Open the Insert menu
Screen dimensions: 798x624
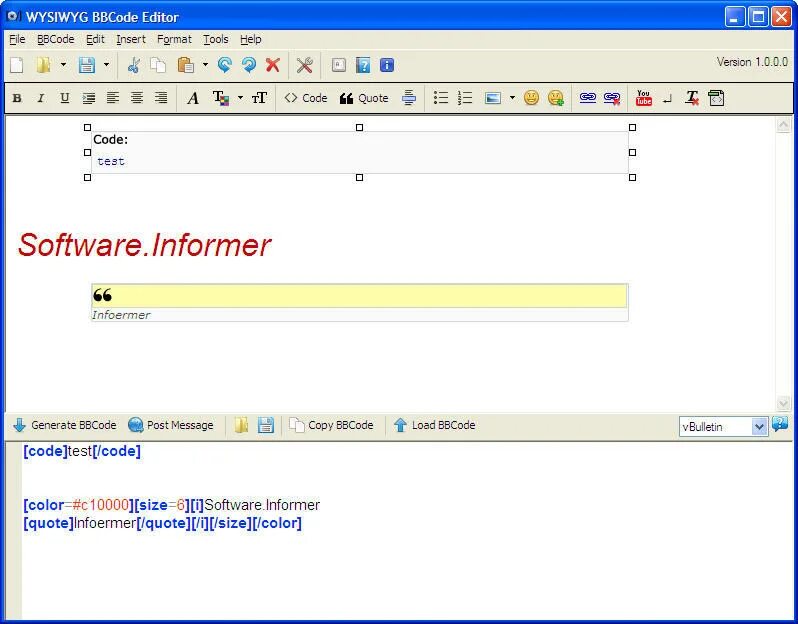[131, 39]
